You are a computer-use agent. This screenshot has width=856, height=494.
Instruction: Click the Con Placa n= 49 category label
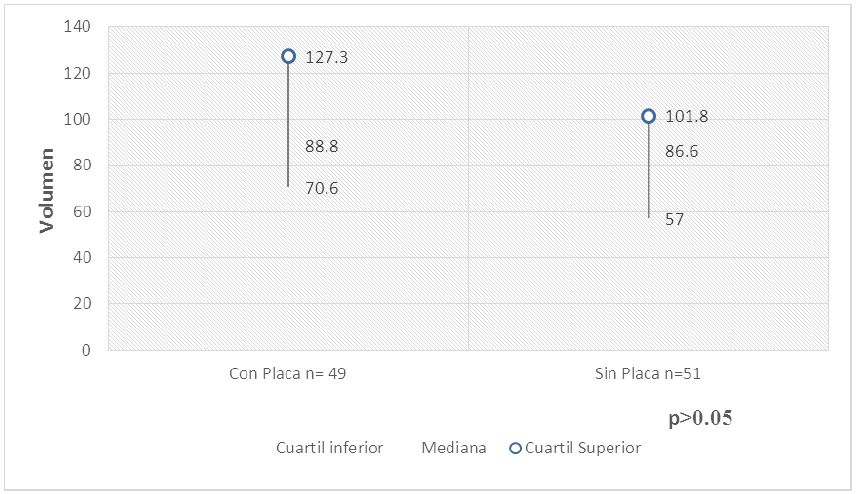[x=288, y=373]
